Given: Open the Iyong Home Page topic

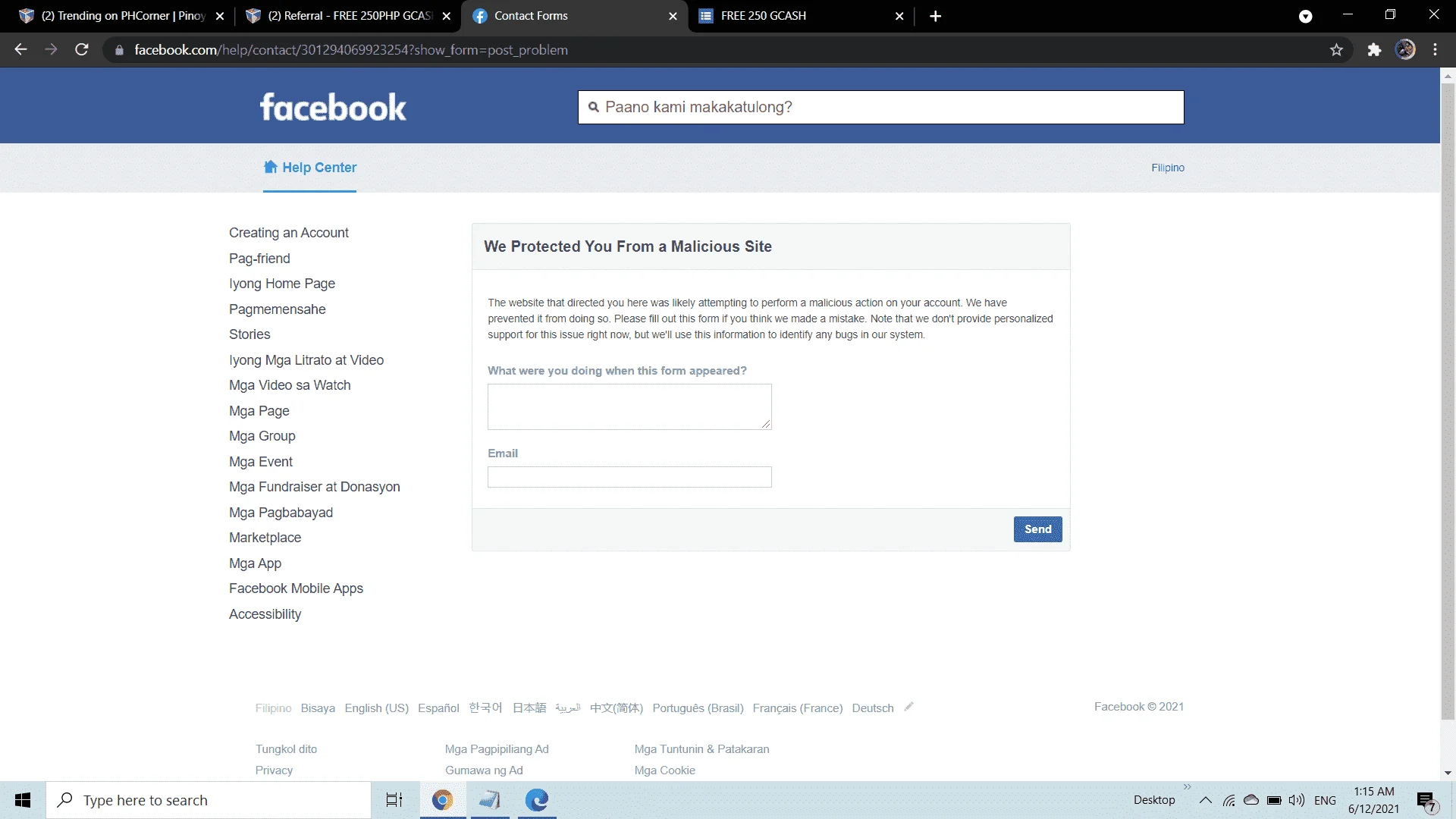Looking at the screenshot, I should (282, 284).
